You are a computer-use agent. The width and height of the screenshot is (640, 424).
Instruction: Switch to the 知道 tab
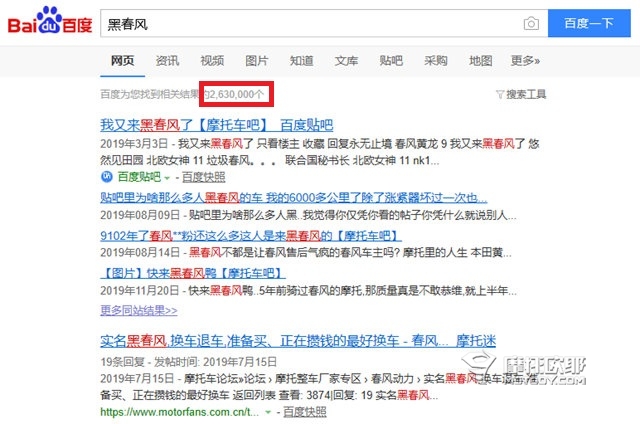click(x=302, y=61)
